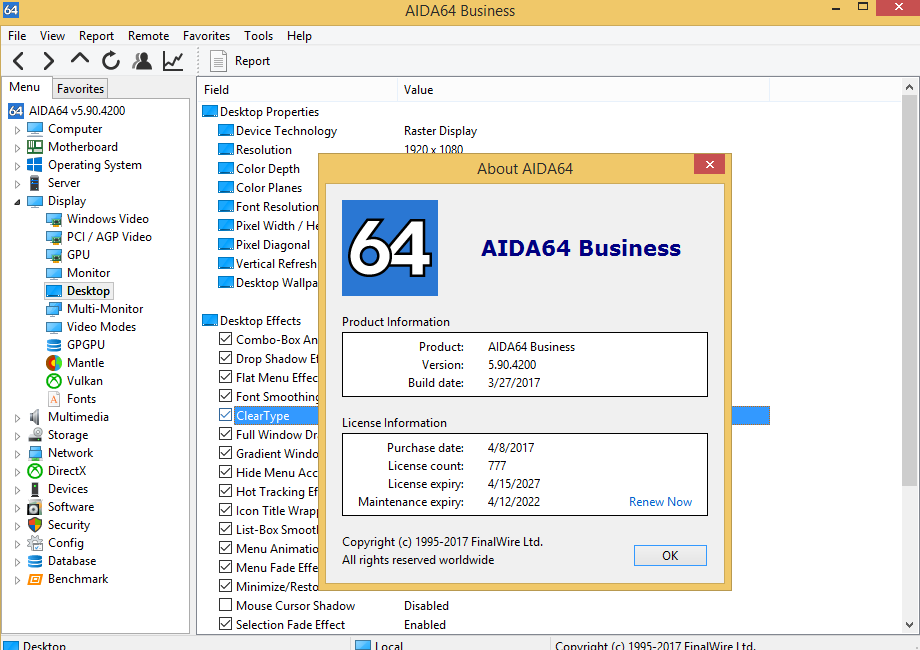The width and height of the screenshot is (920, 650).
Task: Select the Mantle icon in the tree
Action: pyautogui.click(x=54, y=363)
